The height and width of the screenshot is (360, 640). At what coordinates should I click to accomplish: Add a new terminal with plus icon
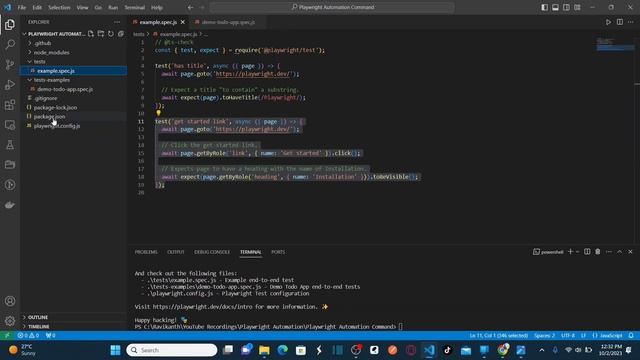tap(571, 252)
